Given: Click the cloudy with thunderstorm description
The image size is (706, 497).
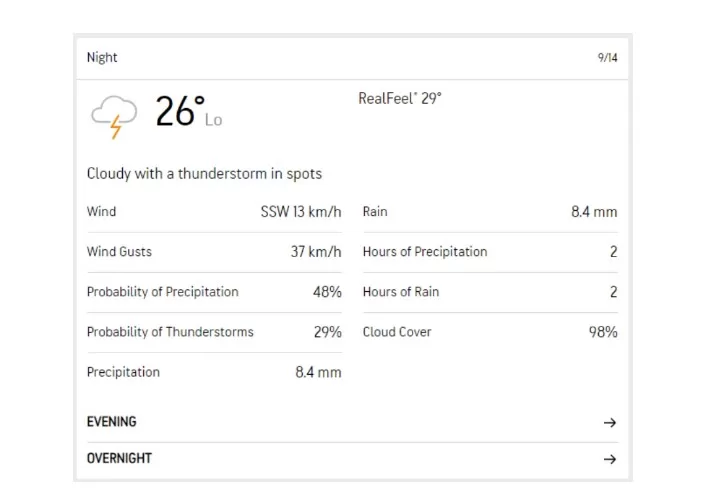Looking at the screenshot, I should tap(204, 174).
